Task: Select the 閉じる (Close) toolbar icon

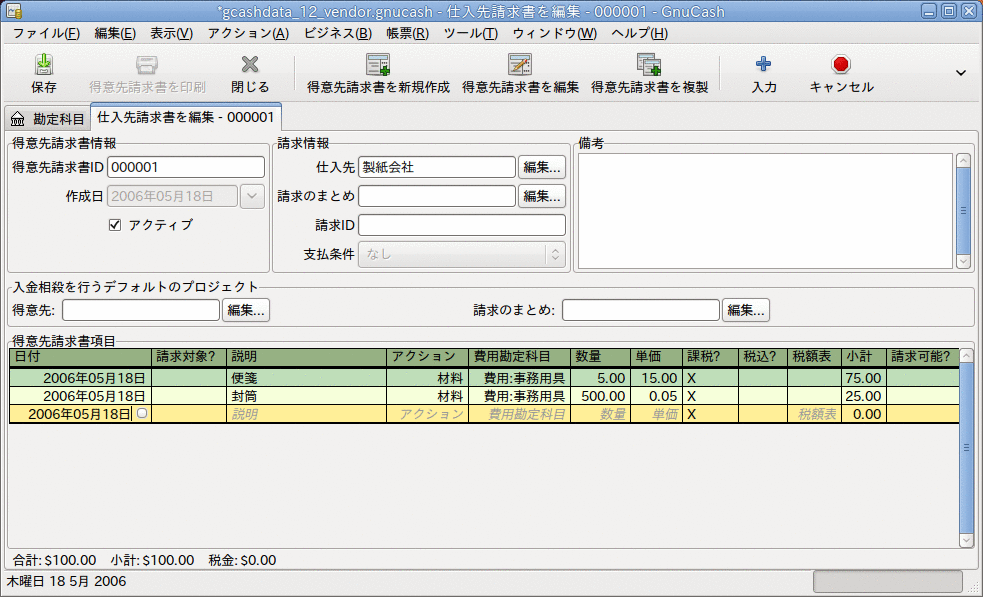Action: [248, 70]
